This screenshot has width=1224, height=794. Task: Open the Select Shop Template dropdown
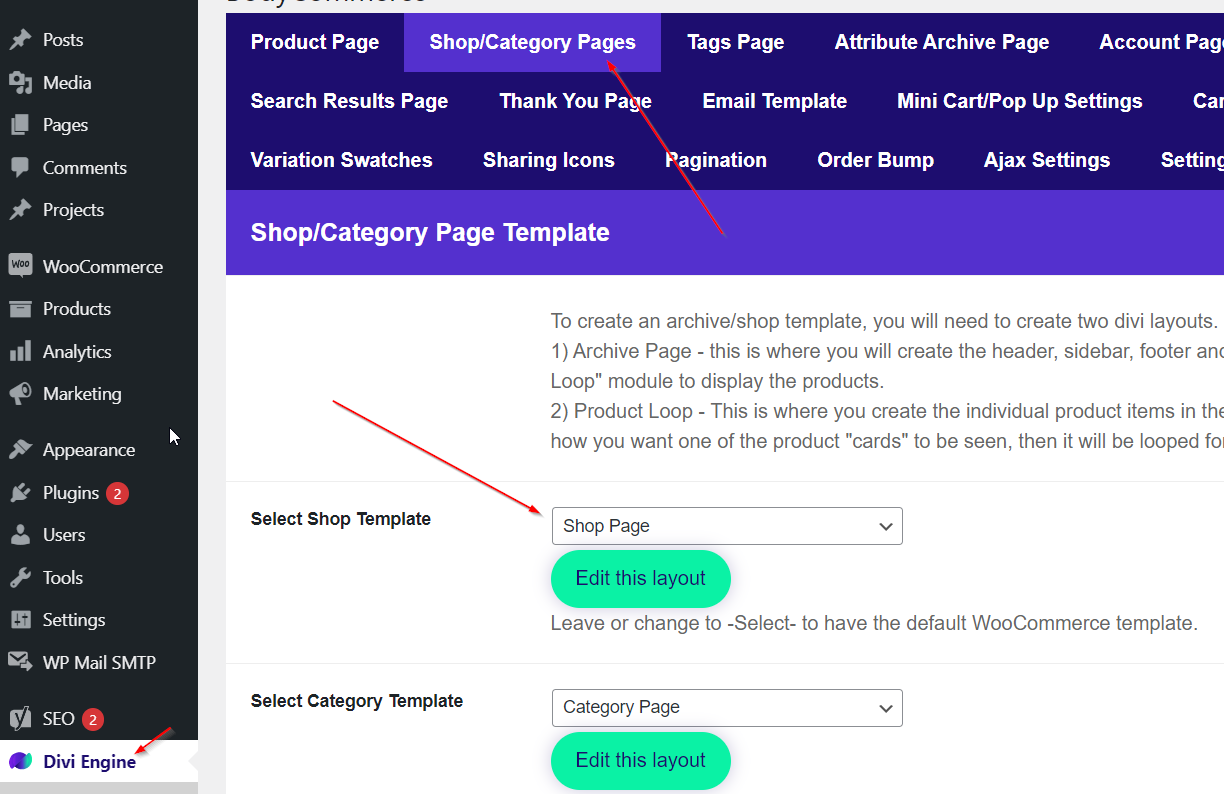726,526
